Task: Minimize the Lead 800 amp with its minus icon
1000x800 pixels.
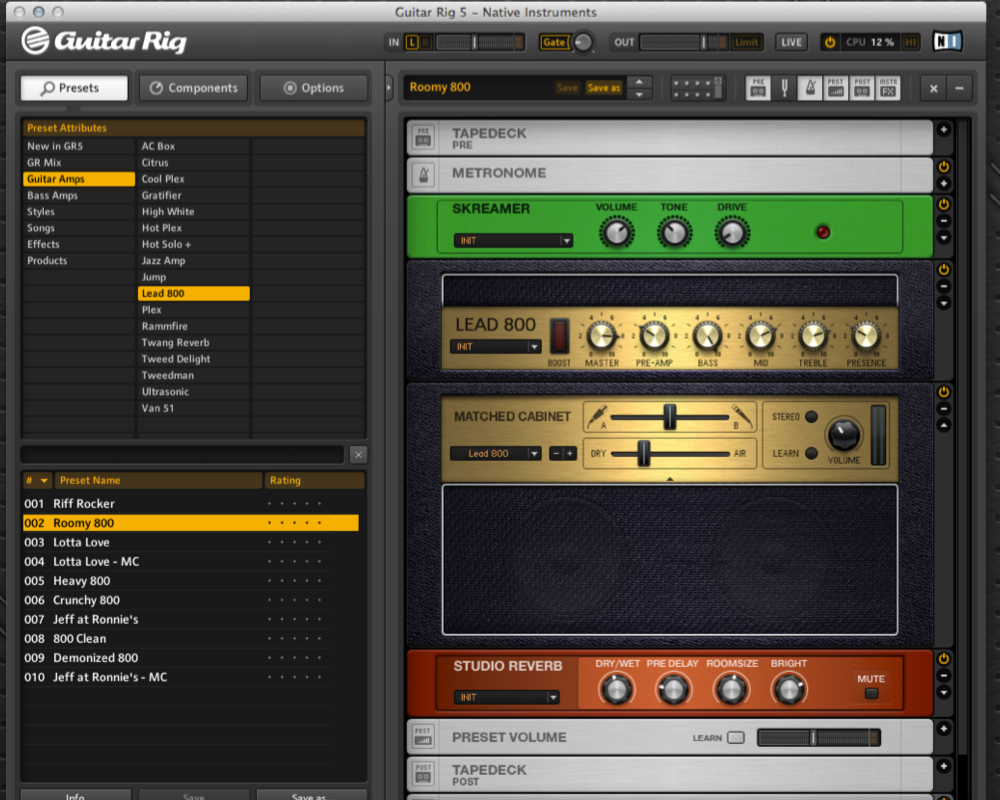Action: (944, 286)
